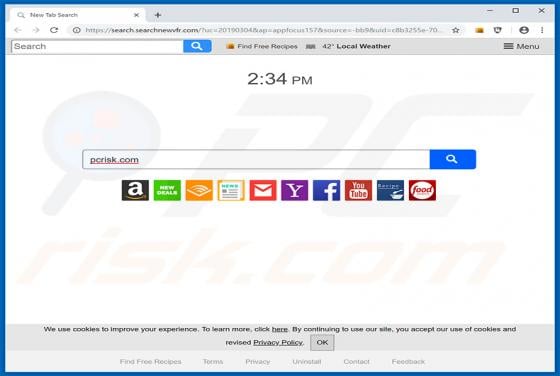View site information icon in address bar
Screen dimensions: 560x376
(x=76, y=30)
